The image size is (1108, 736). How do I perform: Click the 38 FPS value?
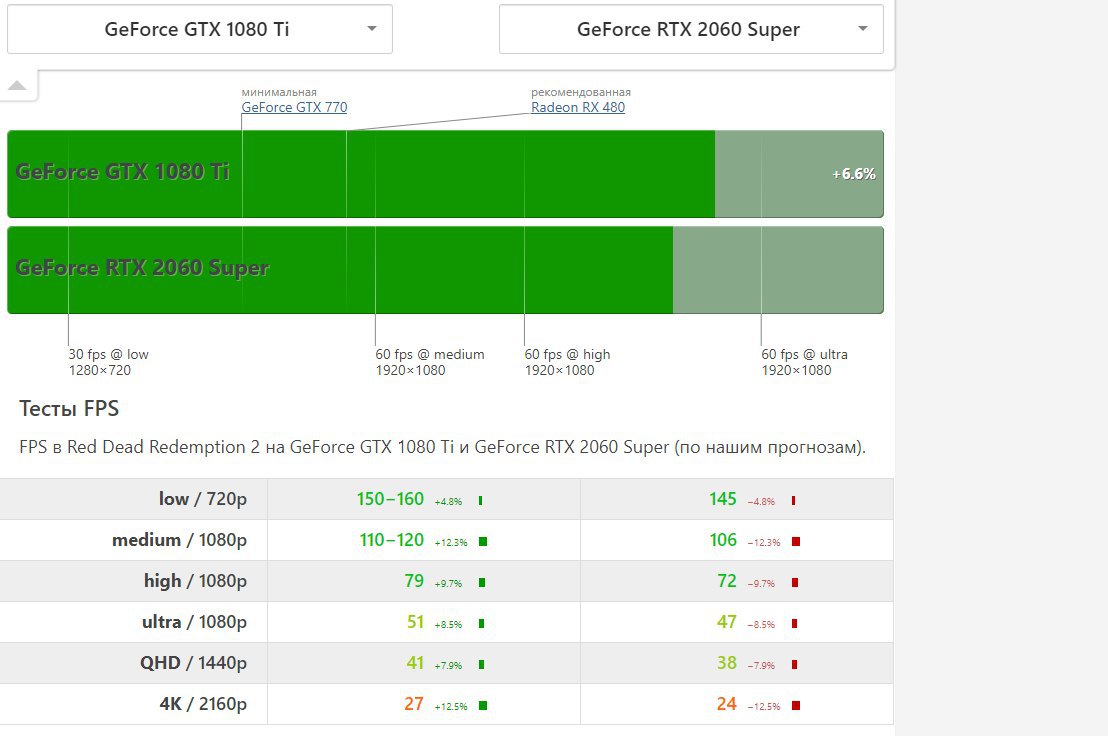[727, 663]
